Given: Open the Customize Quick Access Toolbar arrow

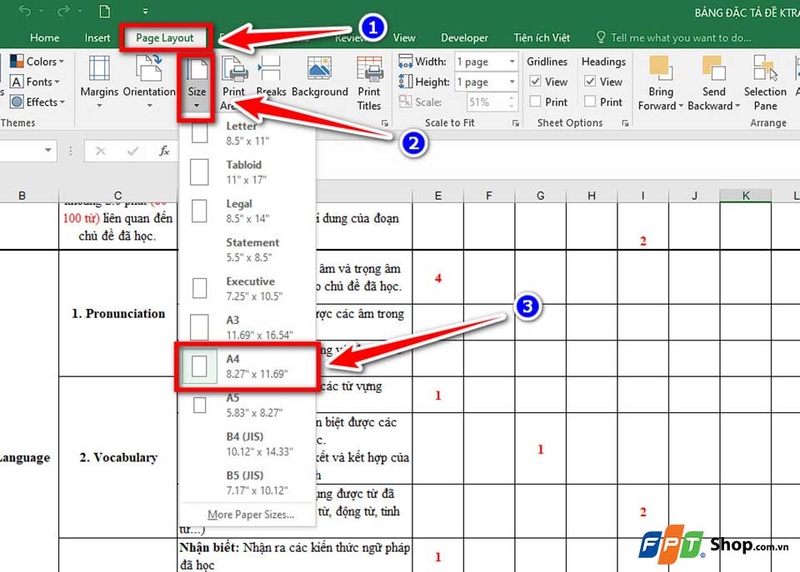Looking at the screenshot, I should click(145, 11).
